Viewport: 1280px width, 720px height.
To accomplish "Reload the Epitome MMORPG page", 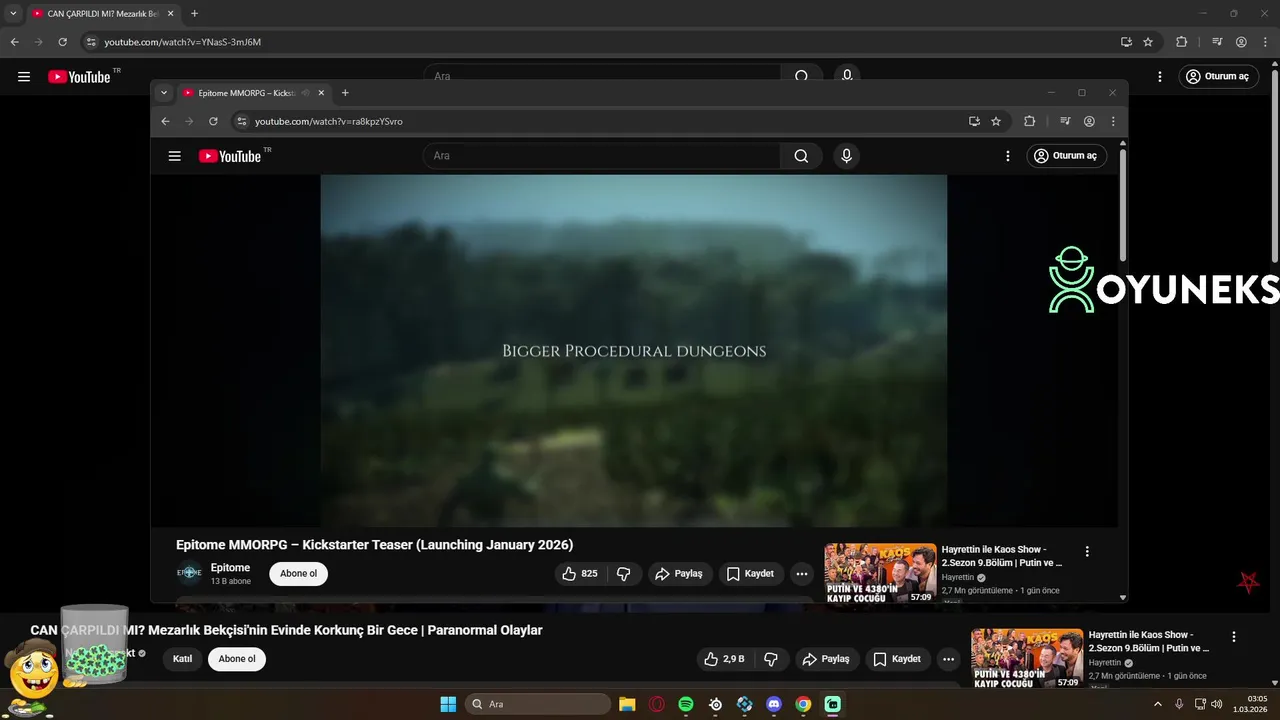I will (x=213, y=121).
